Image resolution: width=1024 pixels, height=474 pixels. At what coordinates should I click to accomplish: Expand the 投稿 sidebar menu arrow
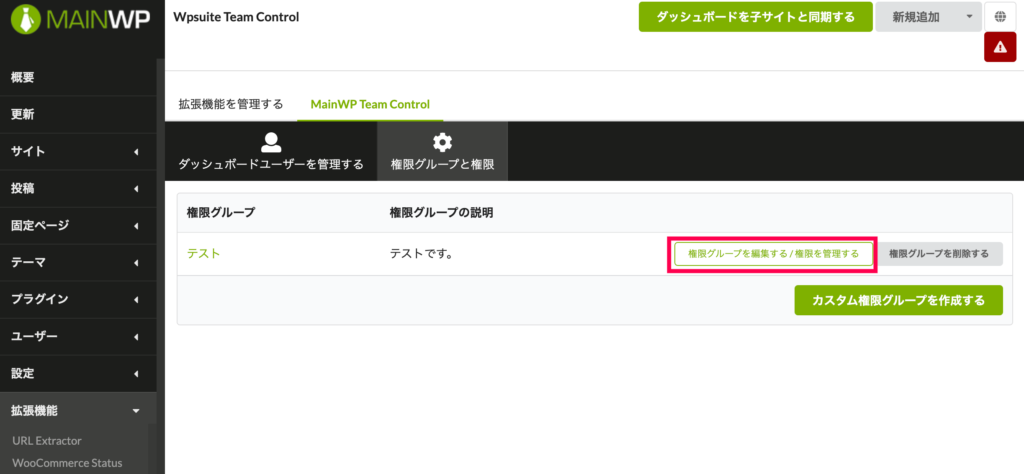tap(136, 189)
